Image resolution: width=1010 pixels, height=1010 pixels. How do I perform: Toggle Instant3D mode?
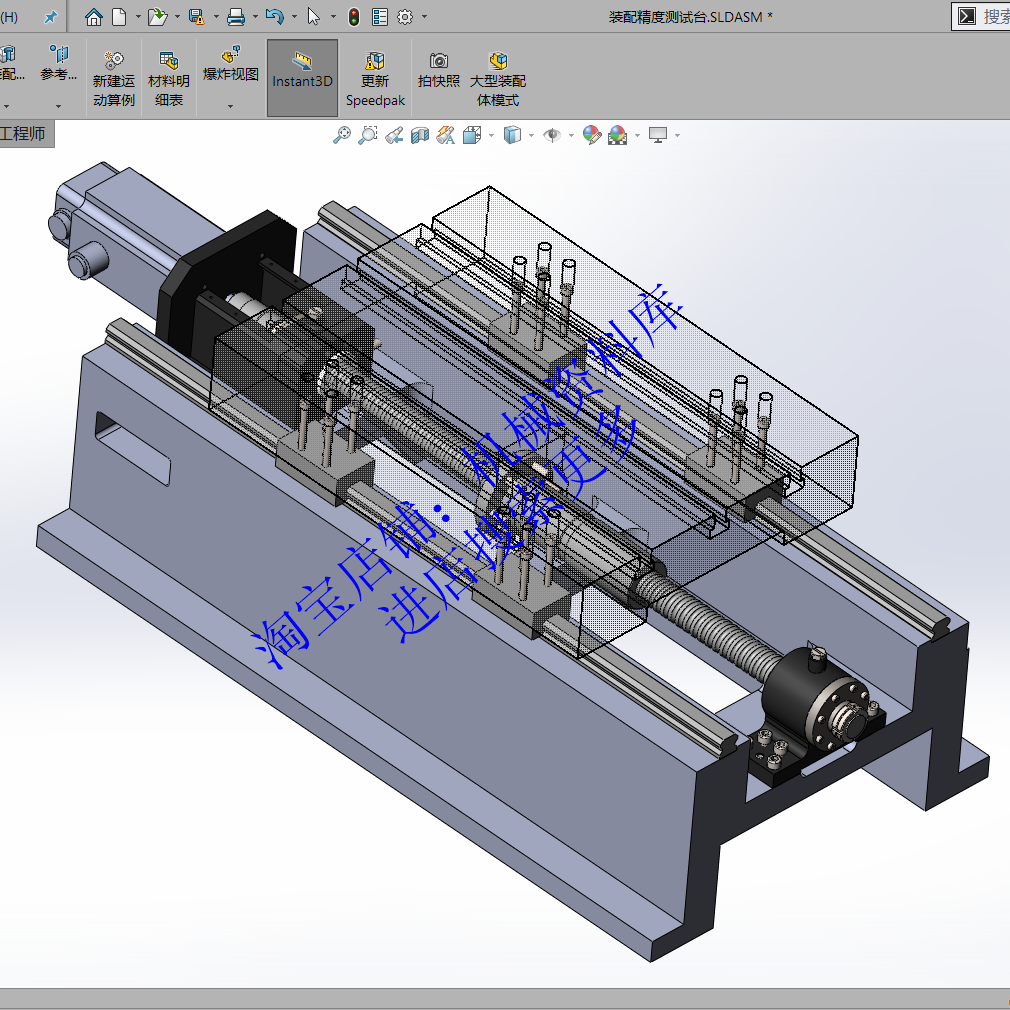tap(302, 78)
